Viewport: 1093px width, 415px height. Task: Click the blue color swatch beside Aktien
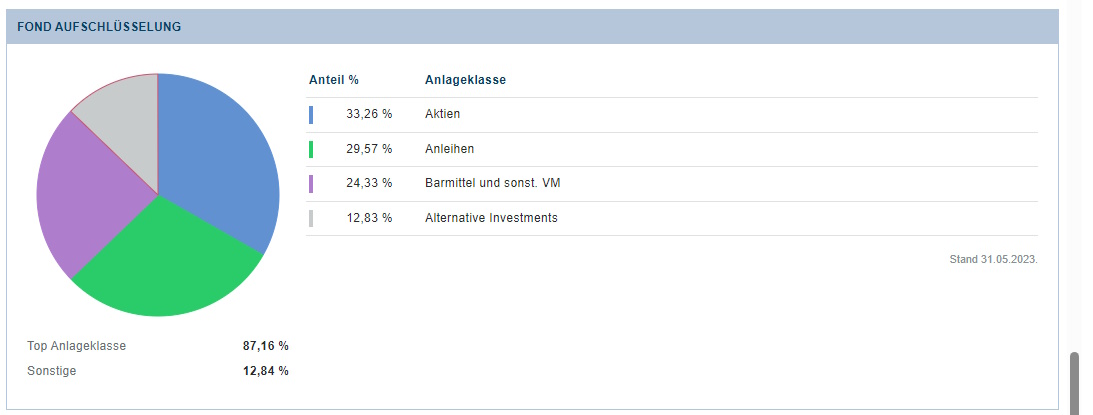[311, 115]
